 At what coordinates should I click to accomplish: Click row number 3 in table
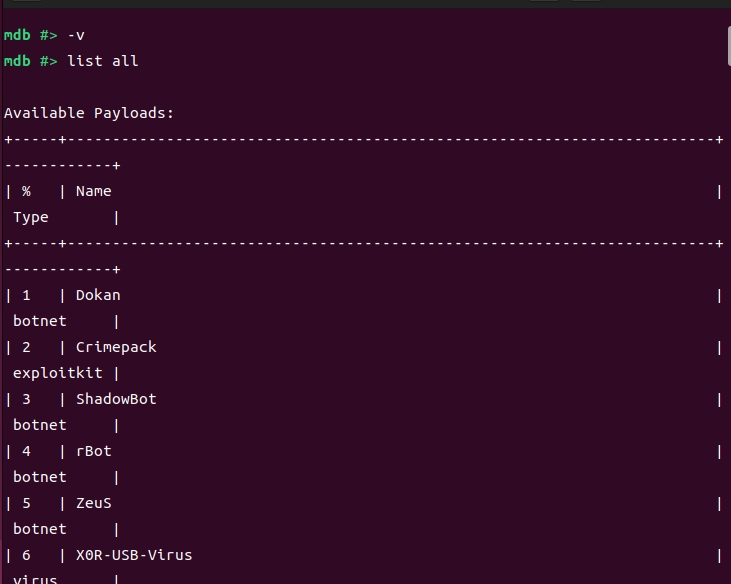click(x=26, y=399)
